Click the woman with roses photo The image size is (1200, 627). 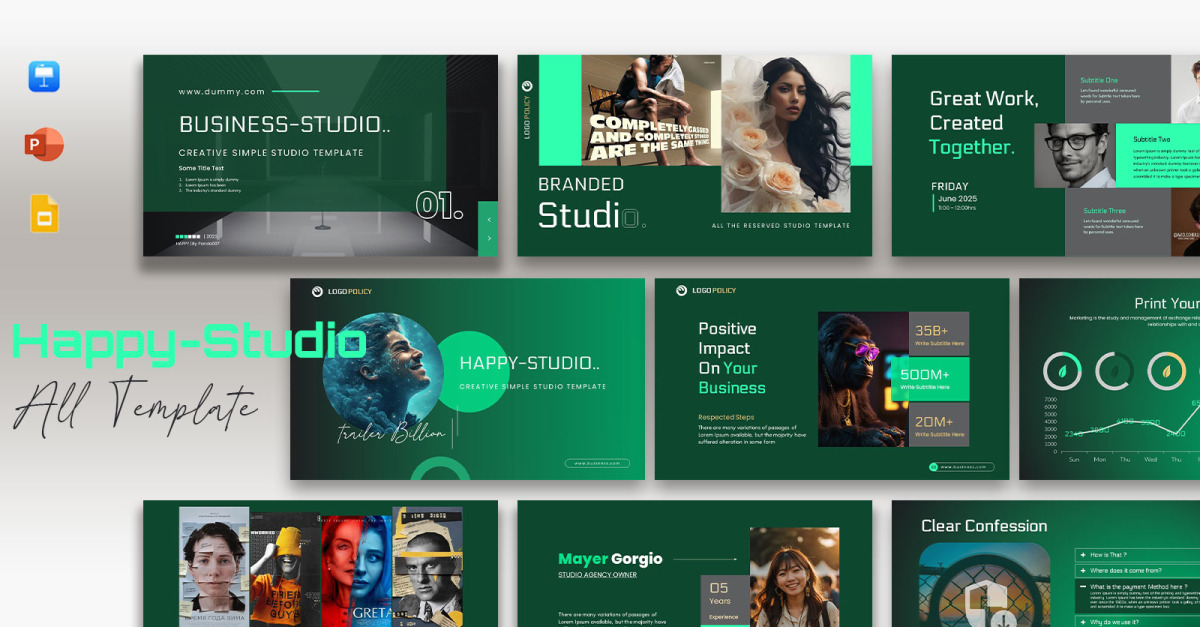785,133
